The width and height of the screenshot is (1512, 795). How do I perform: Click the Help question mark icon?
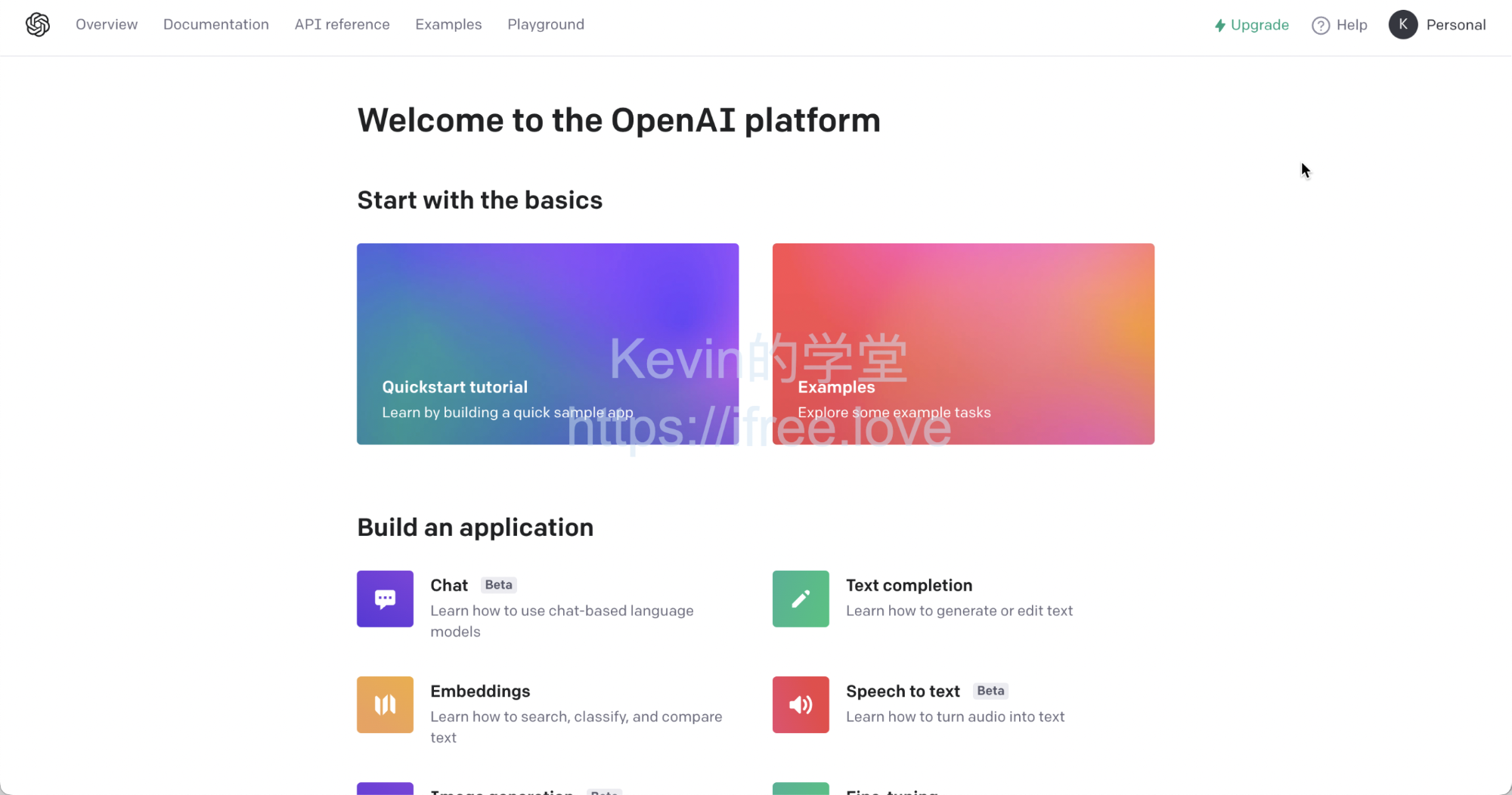(1321, 26)
